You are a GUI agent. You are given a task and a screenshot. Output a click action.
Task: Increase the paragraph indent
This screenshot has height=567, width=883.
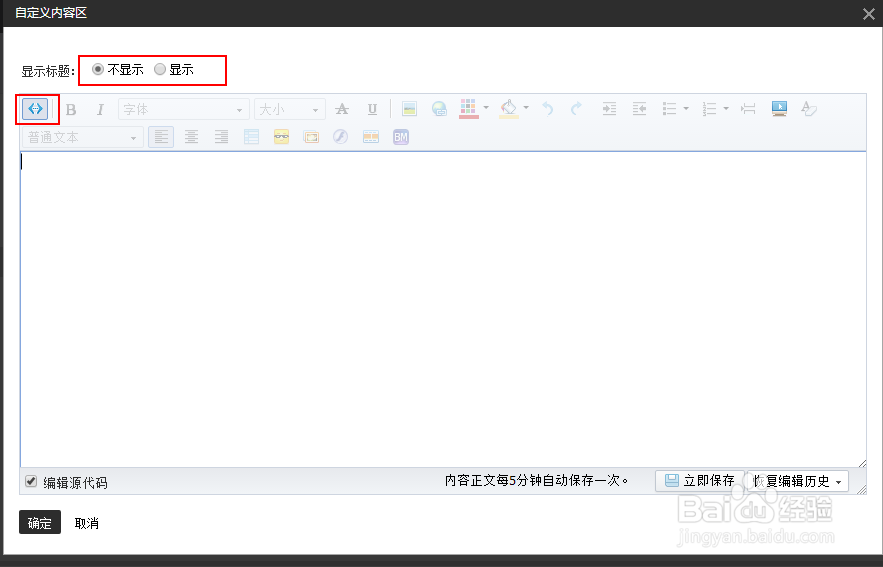tap(609, 108)
